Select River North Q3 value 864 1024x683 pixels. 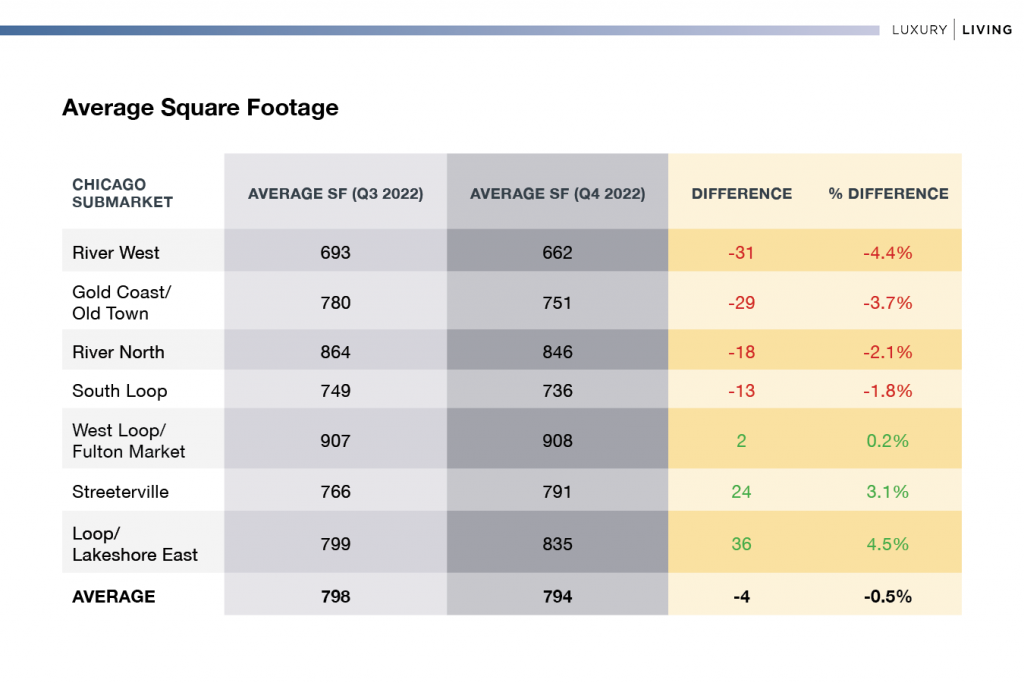point(336,352)
